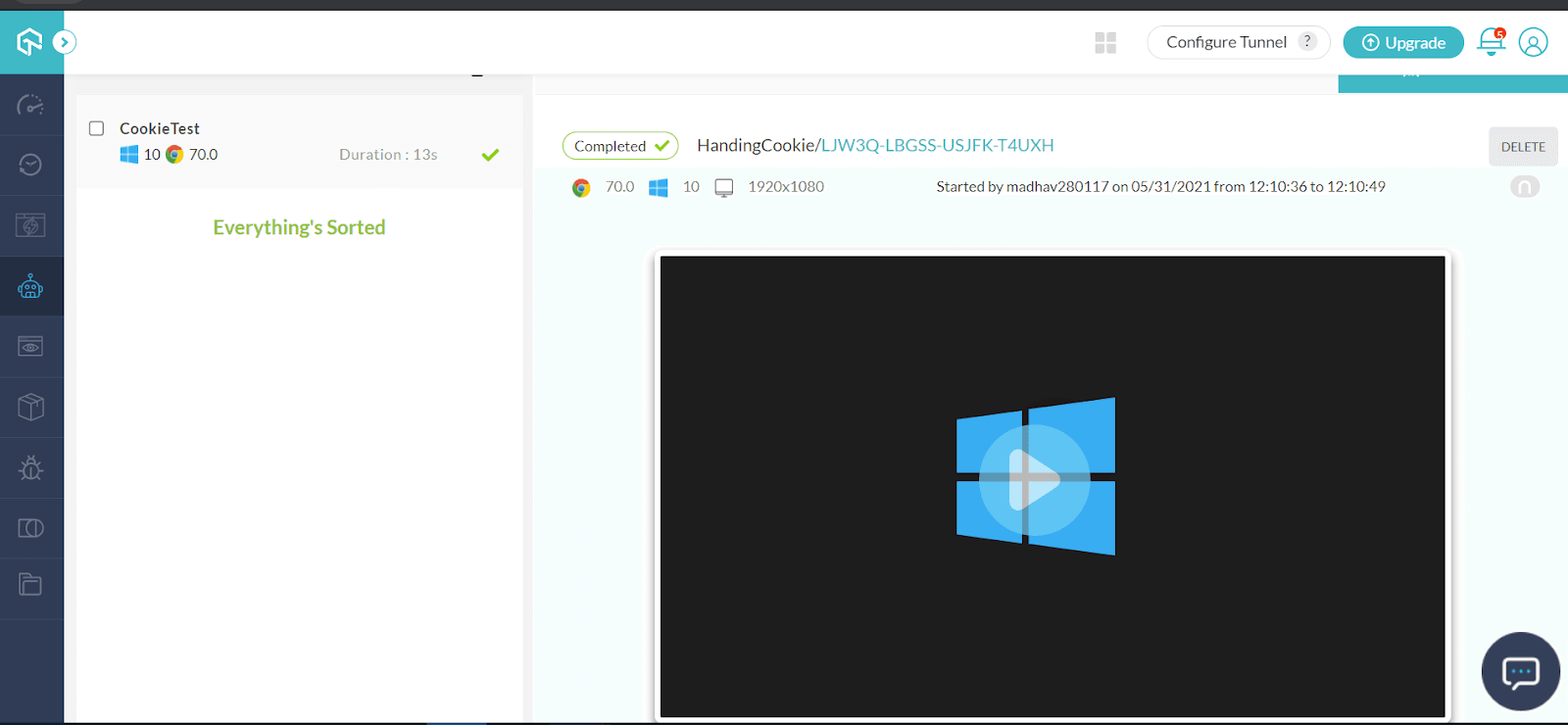Click the HandingCookie build name
The image size is (1568, 725).
(x=756, y=146)
